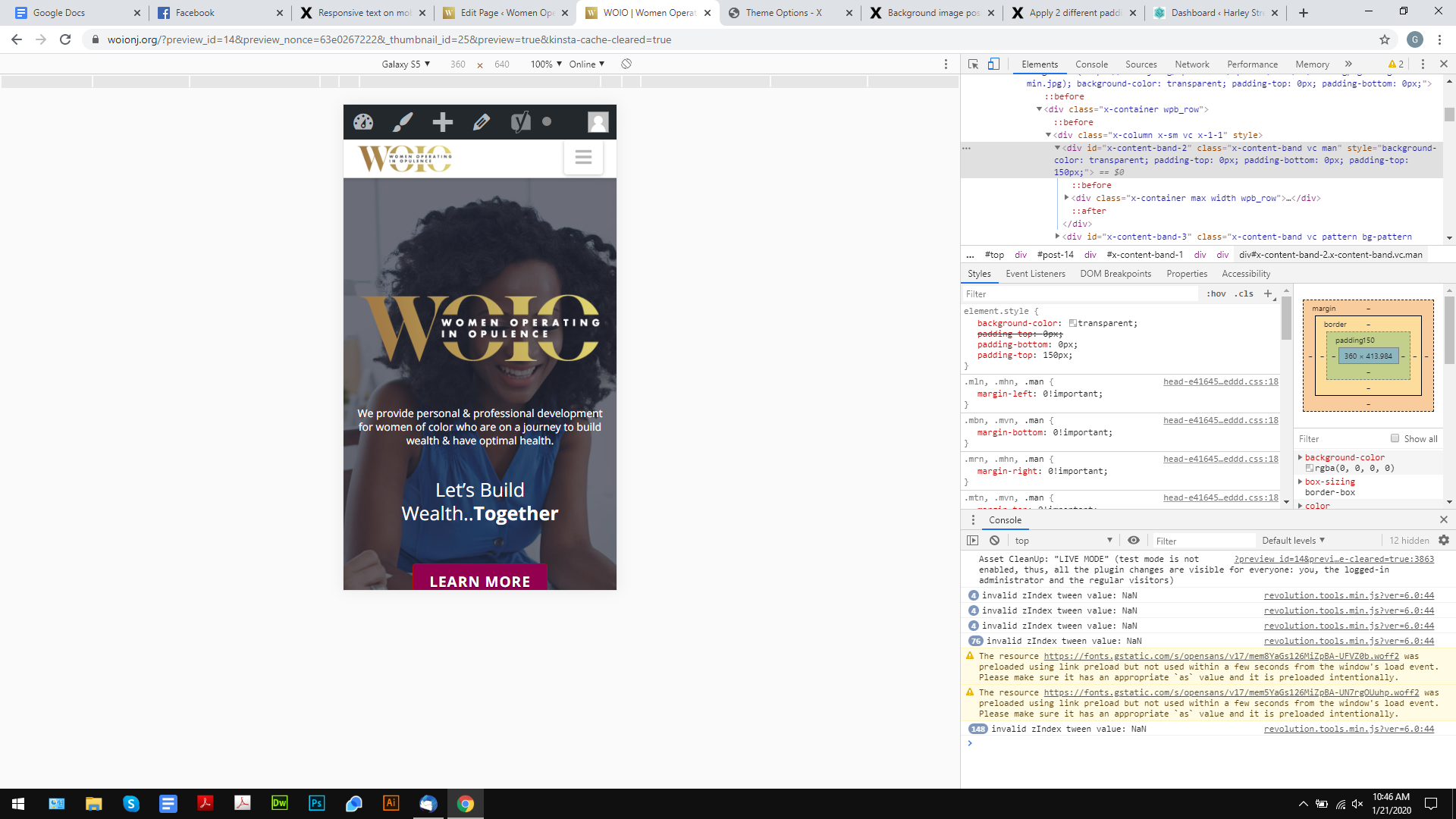The height and width of the screenshot is (819, 1456).
Task: Click the plus New content icon
Action: (x=442, y=122)
